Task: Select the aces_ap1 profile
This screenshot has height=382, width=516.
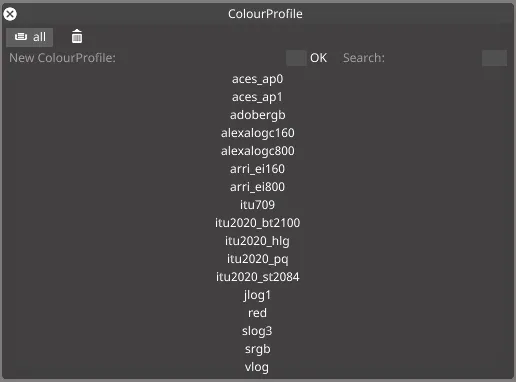Action: pyautogui.click(x=258, y=97)
